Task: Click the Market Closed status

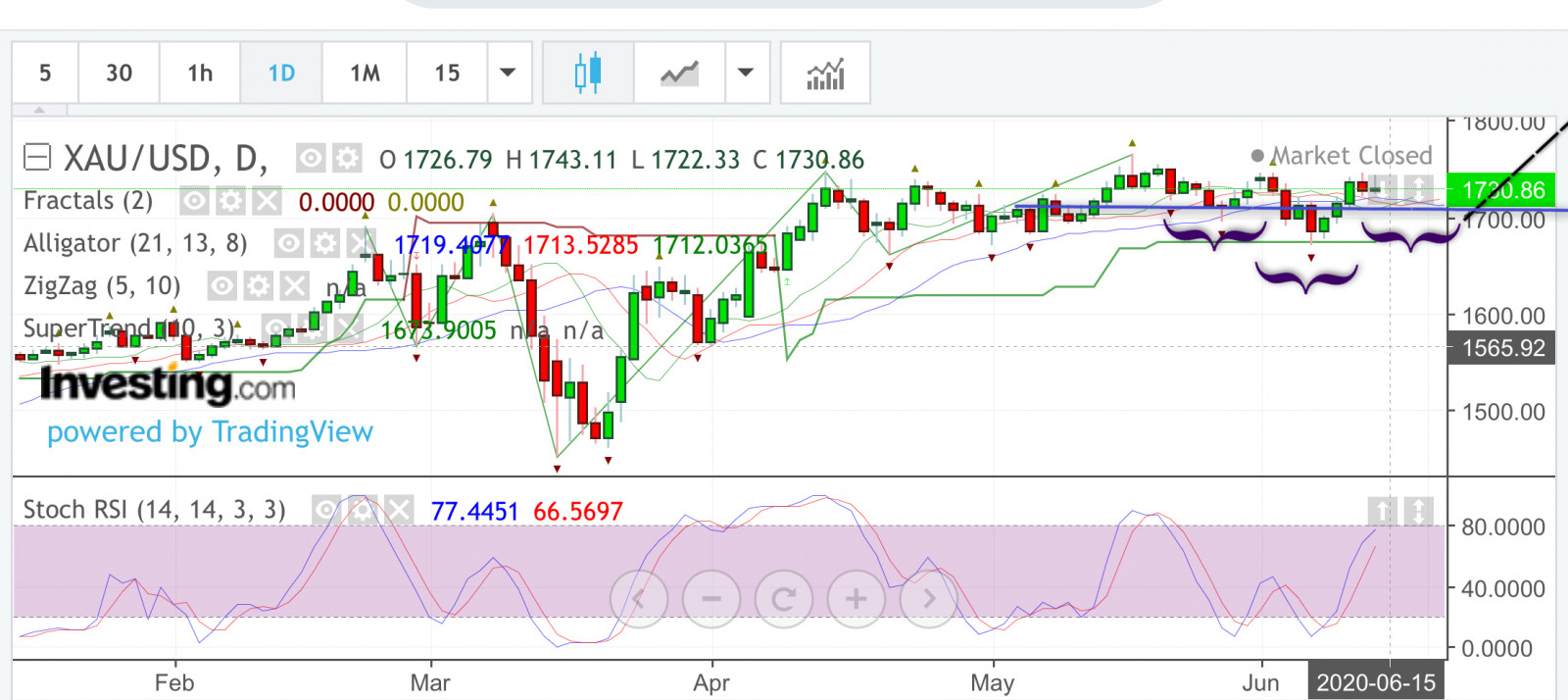Action: tap(1342, 156)
